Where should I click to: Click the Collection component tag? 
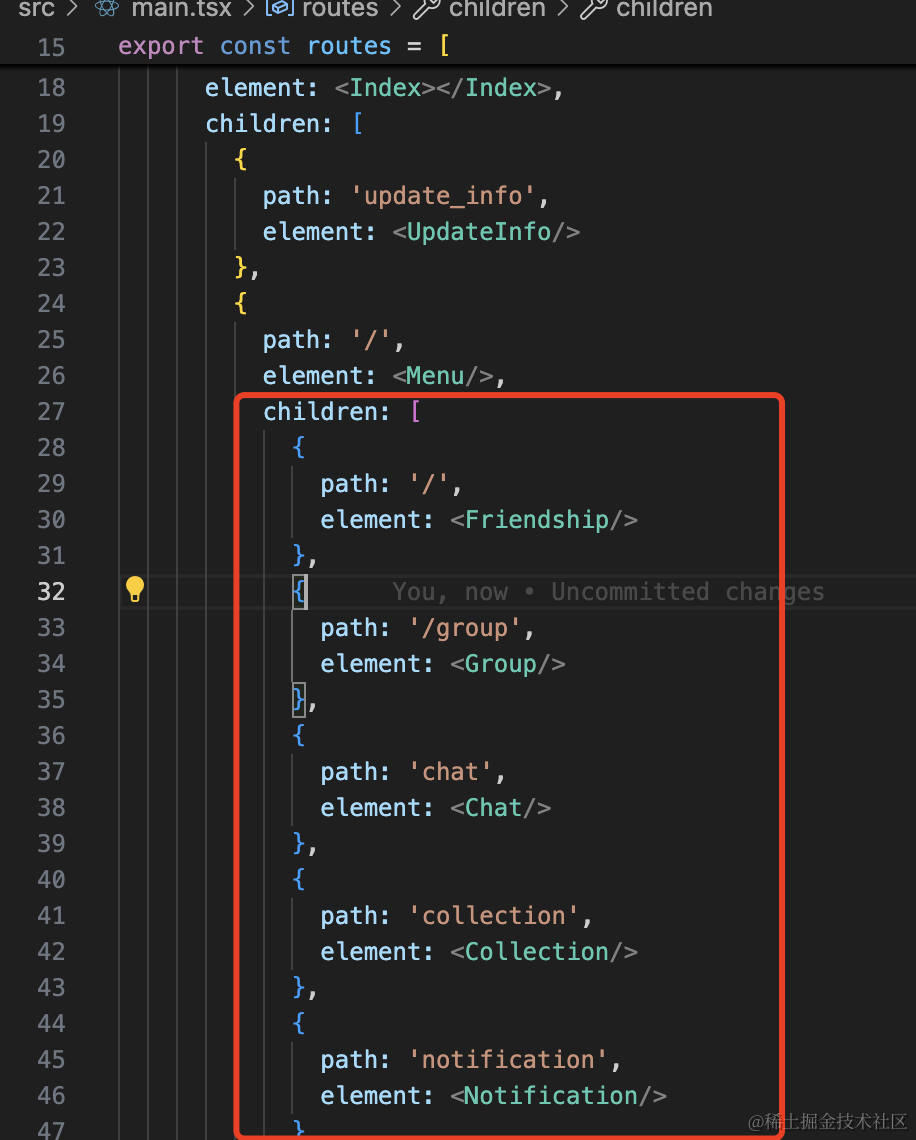537,952
